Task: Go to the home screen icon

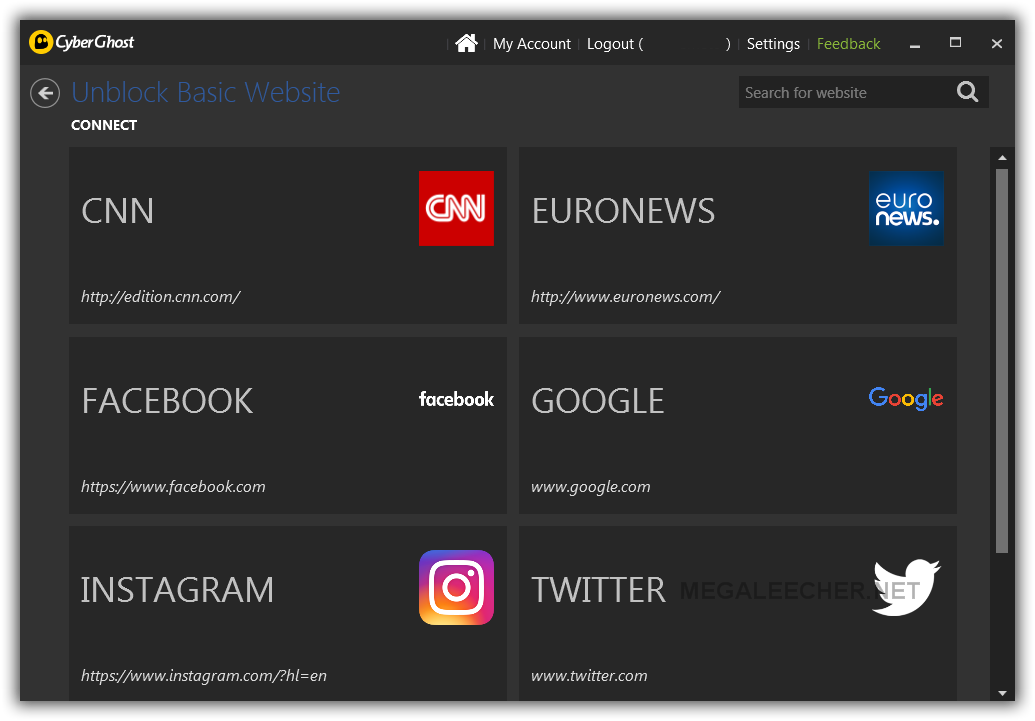Action: [x=466, y=44]
